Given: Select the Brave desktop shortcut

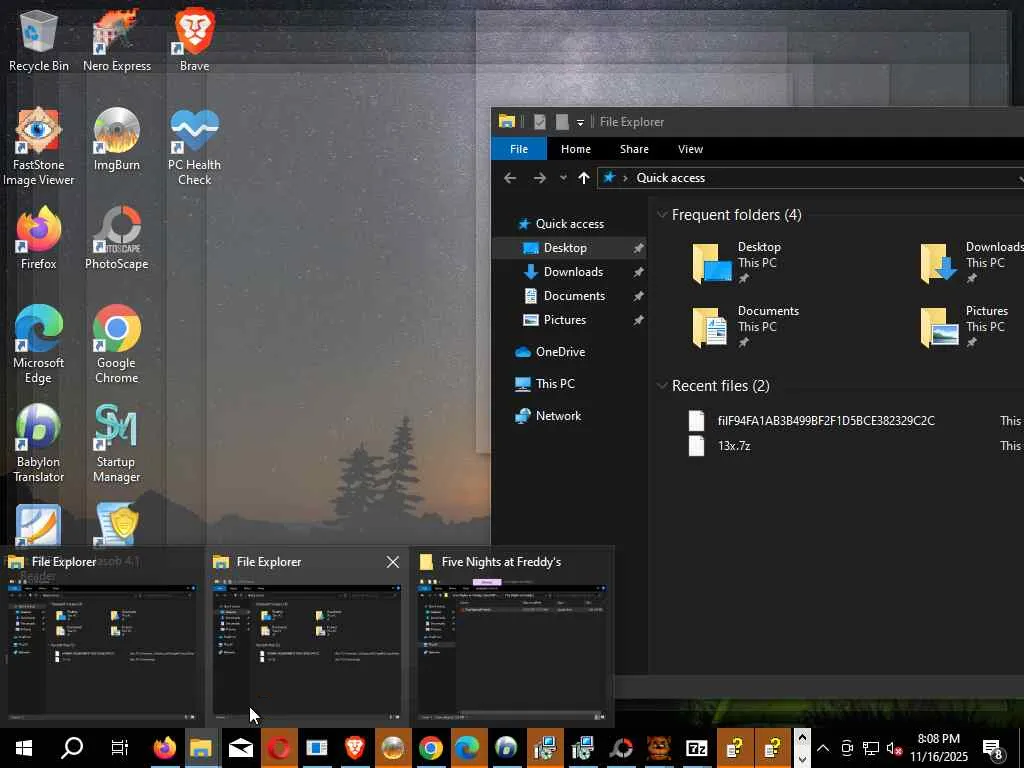Looking at the screenshot, I should (194, 39).
